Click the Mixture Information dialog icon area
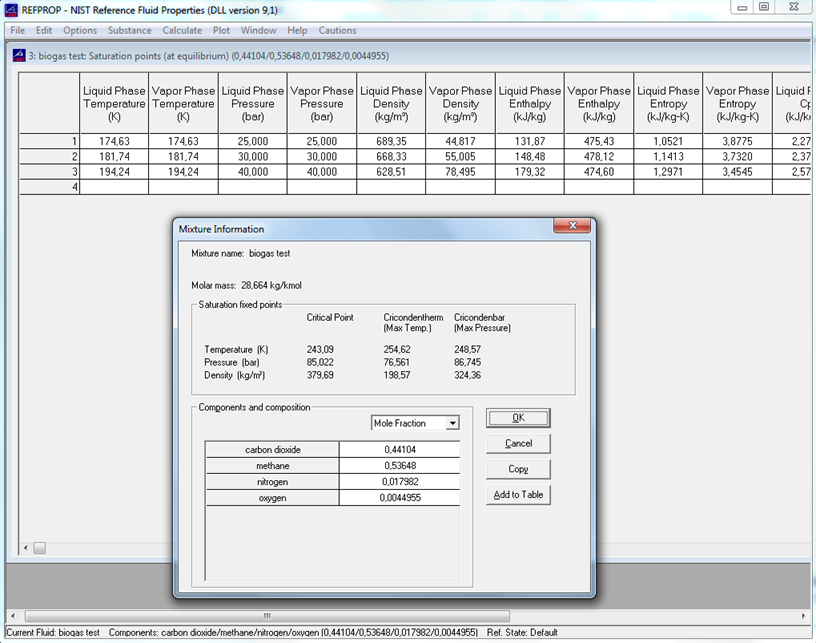Screen dimensions: 816x643 (186, 229)
